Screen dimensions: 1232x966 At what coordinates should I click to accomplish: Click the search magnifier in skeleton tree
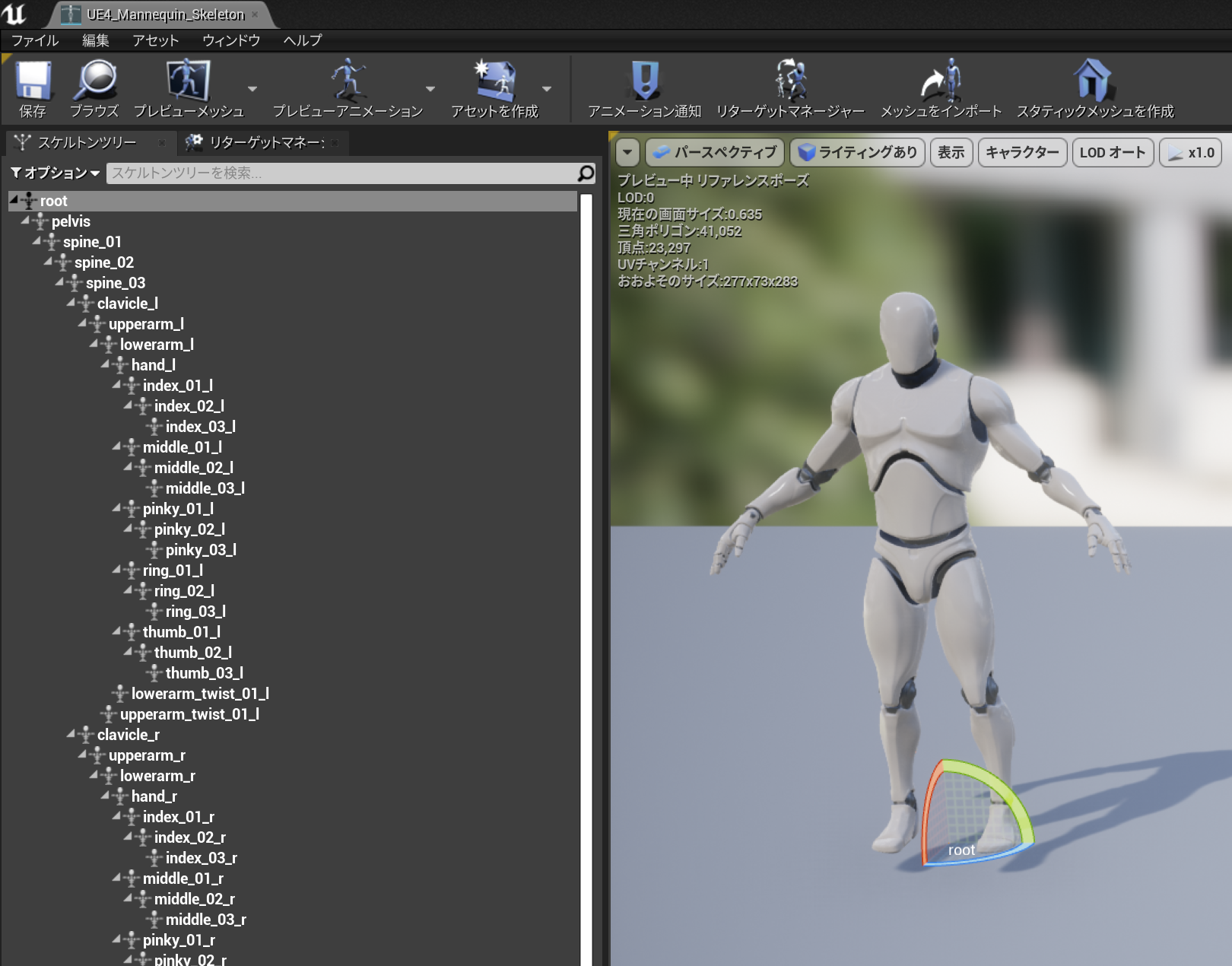point(586,173)
